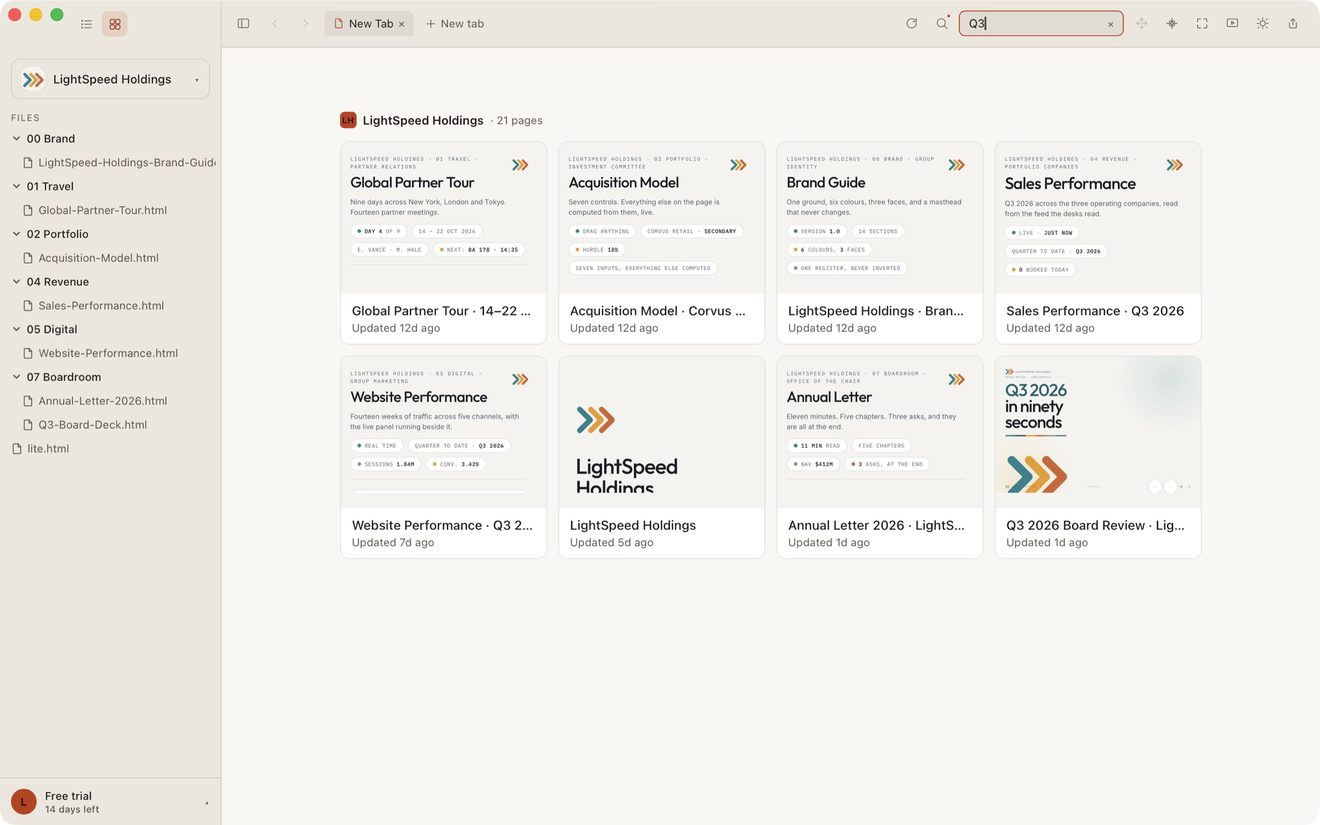Enter fullscreen with the corners icon
Viewport: 1320px width, 825px height.
(1202, 23)
